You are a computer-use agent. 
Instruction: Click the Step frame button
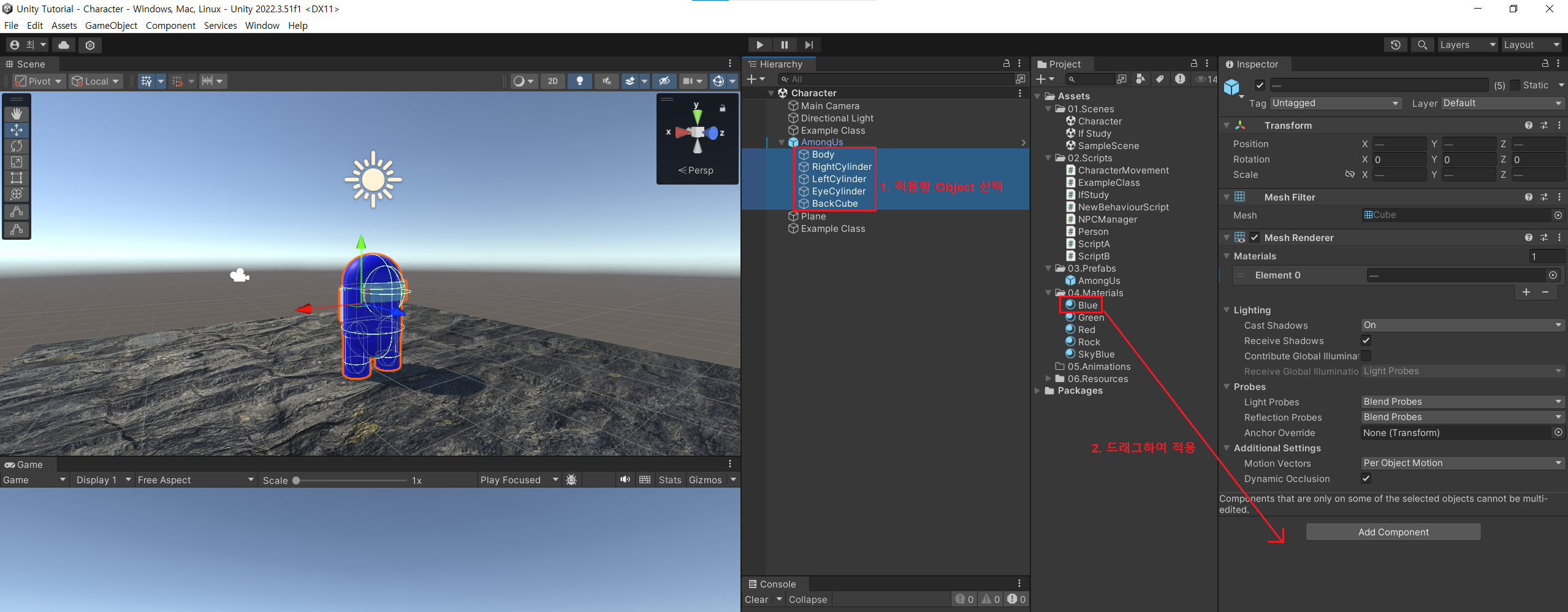coord(809,45)
